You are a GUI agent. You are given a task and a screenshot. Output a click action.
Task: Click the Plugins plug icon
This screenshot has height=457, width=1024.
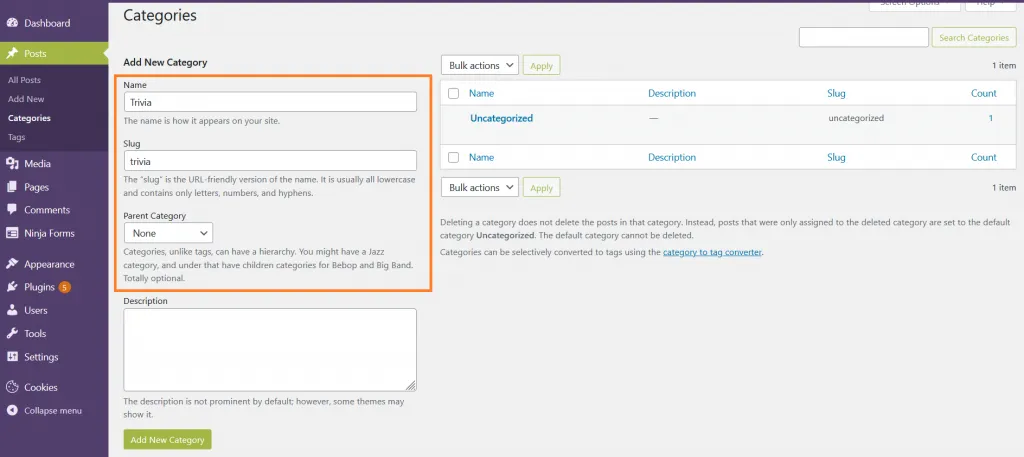click(12, 287)
